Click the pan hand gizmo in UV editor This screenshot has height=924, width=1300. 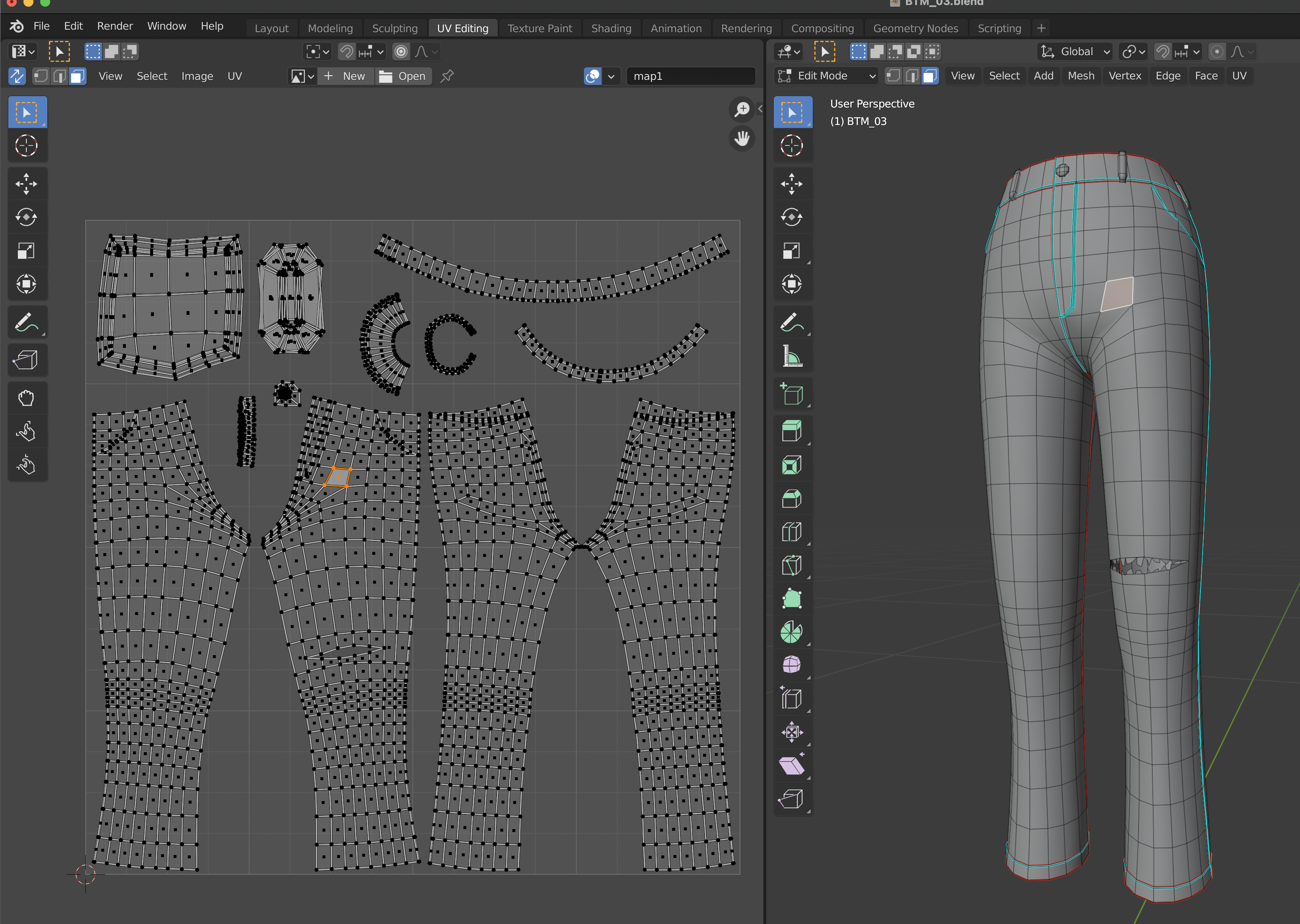[x=742, y=138]
